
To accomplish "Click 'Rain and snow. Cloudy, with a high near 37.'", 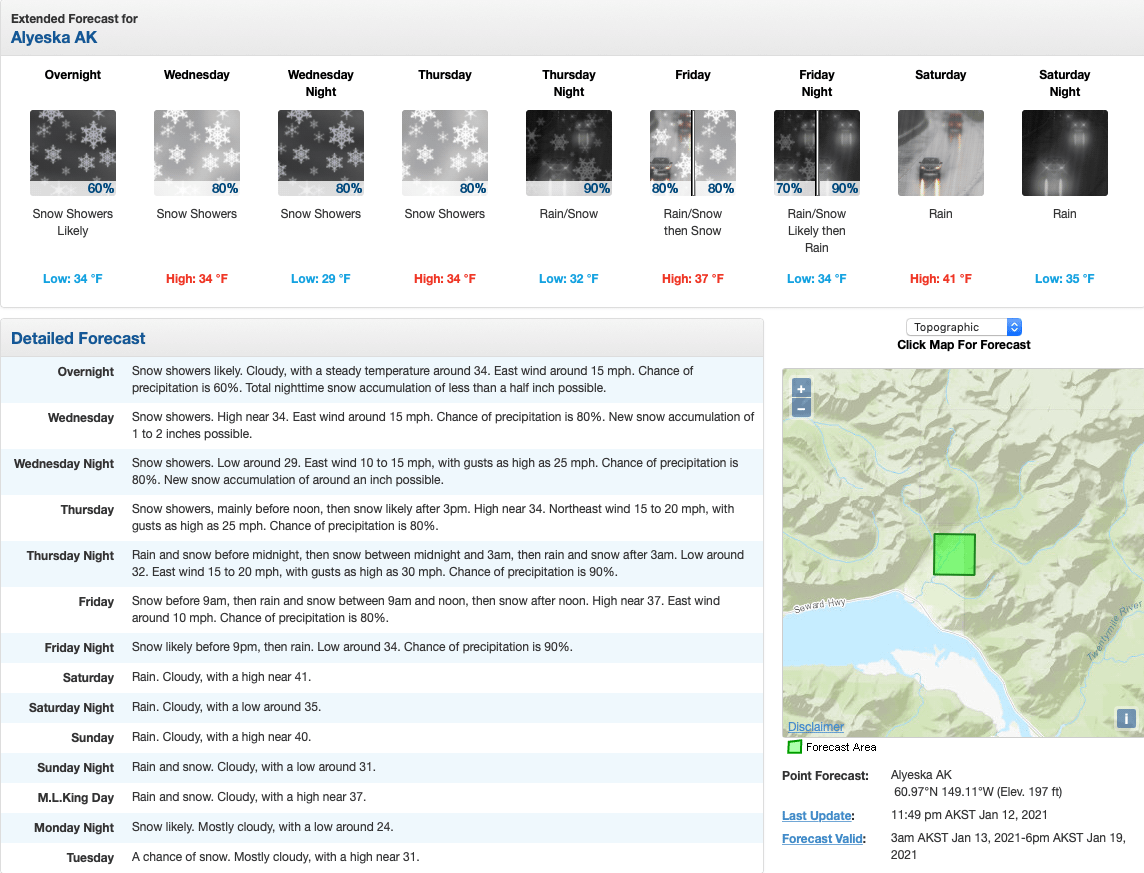I will tap(249, 797).
